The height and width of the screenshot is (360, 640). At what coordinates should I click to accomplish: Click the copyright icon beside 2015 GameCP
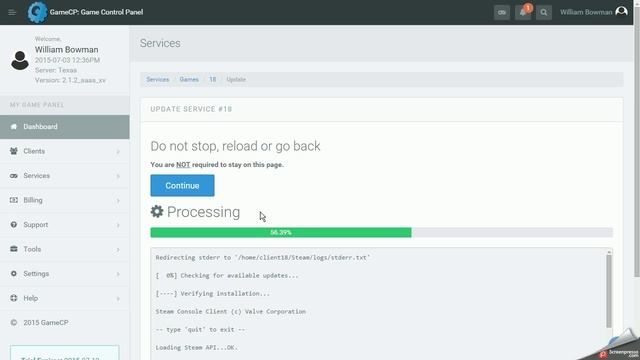[x=13, y=322]
